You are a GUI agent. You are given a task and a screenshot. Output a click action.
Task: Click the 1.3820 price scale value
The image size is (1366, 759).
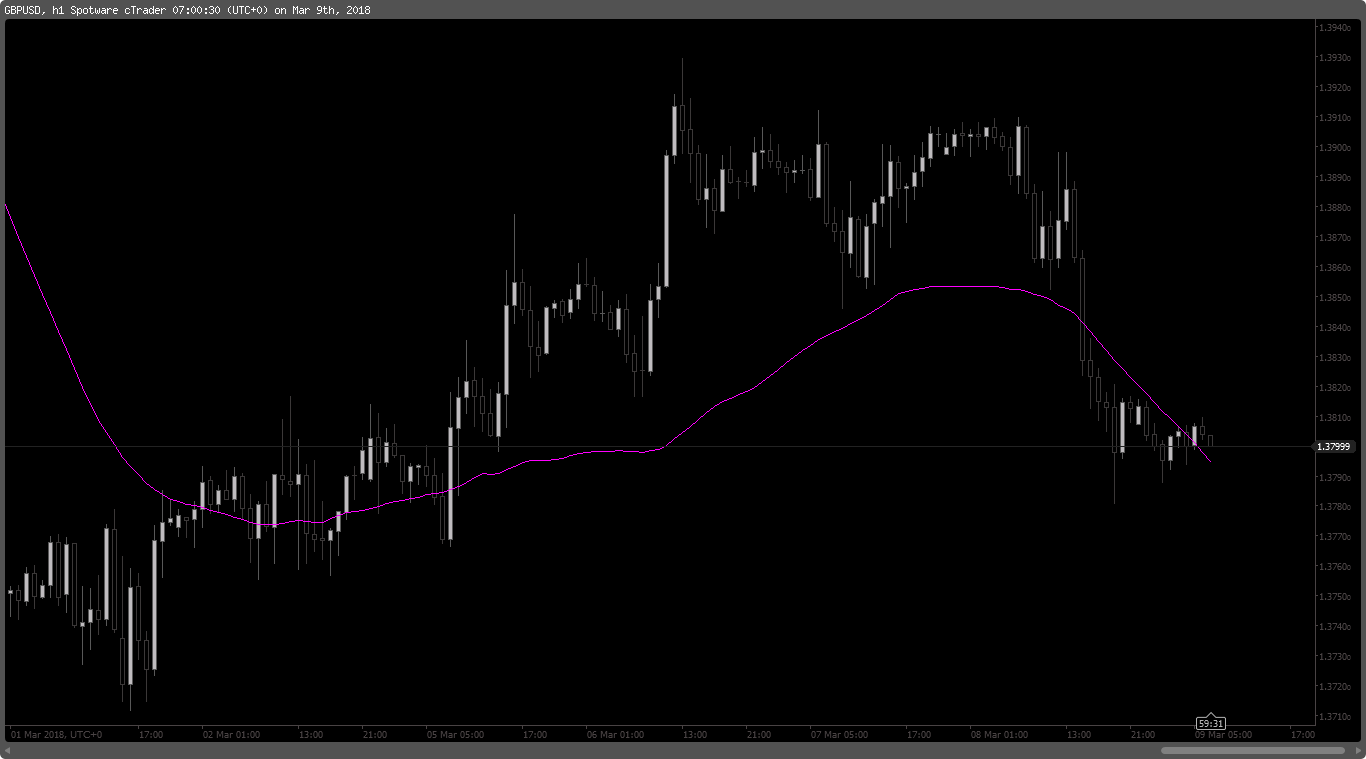pyautogui.click(x=1335, y=388)
